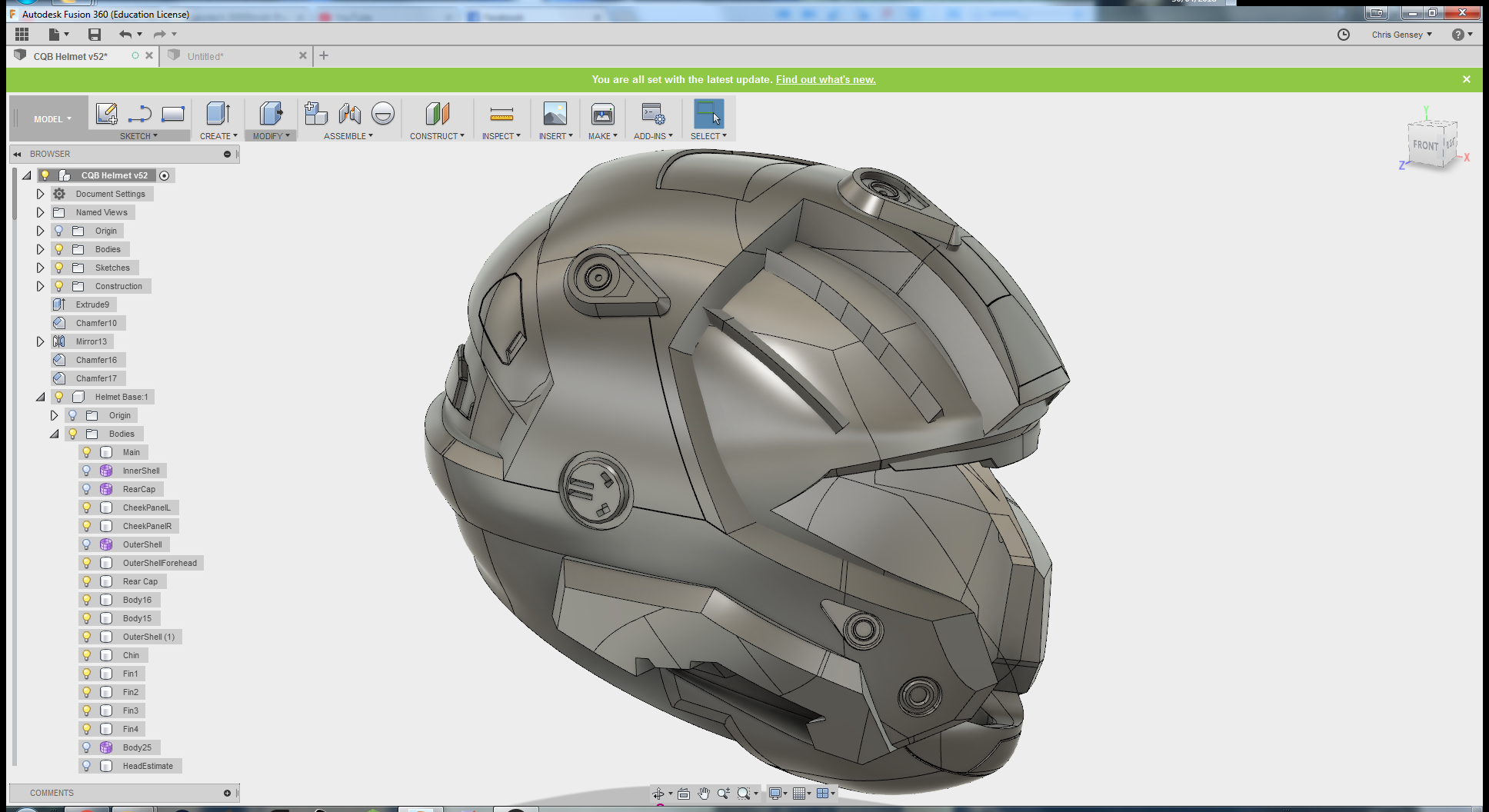Click the Measure ruler icon

(x=501, y=114)
